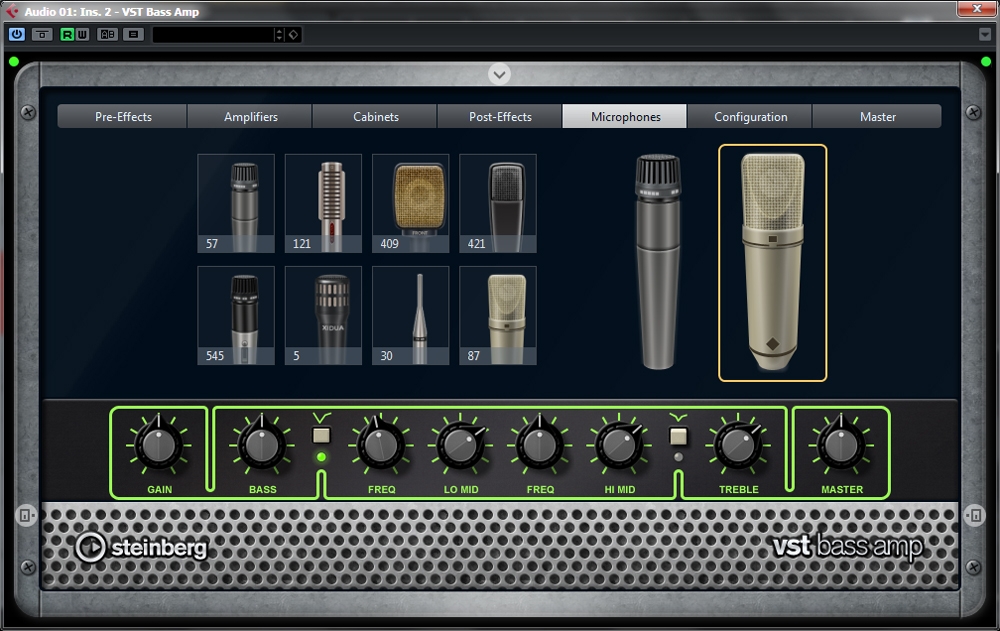The width and height of the screenshot is (1000, 631).
Task: Click the copy-settings button next to the A/B button
Action: pos(133,34)
